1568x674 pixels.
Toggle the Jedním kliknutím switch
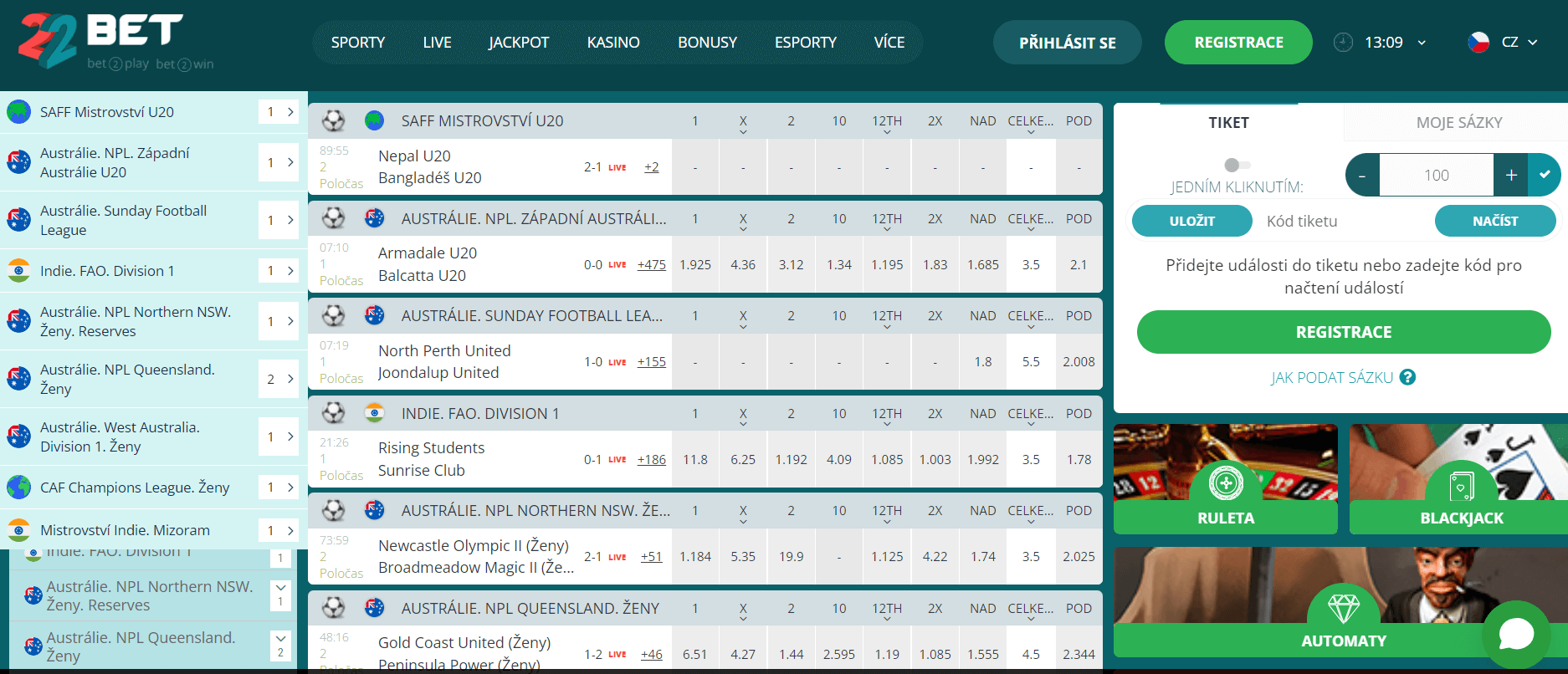(1237, 165)
